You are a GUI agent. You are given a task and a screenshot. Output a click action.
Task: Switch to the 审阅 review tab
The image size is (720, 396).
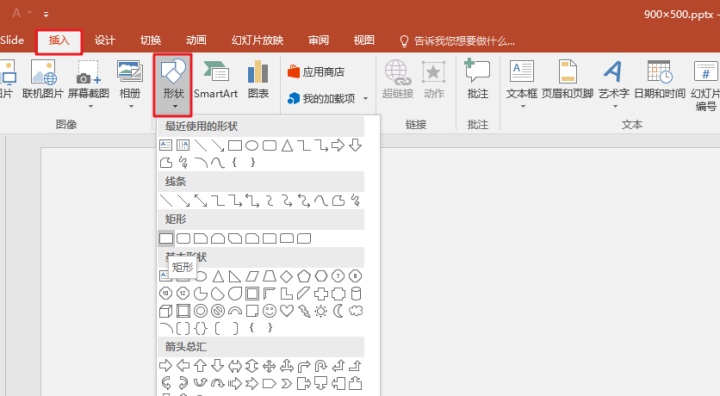(x=318, y=41)
